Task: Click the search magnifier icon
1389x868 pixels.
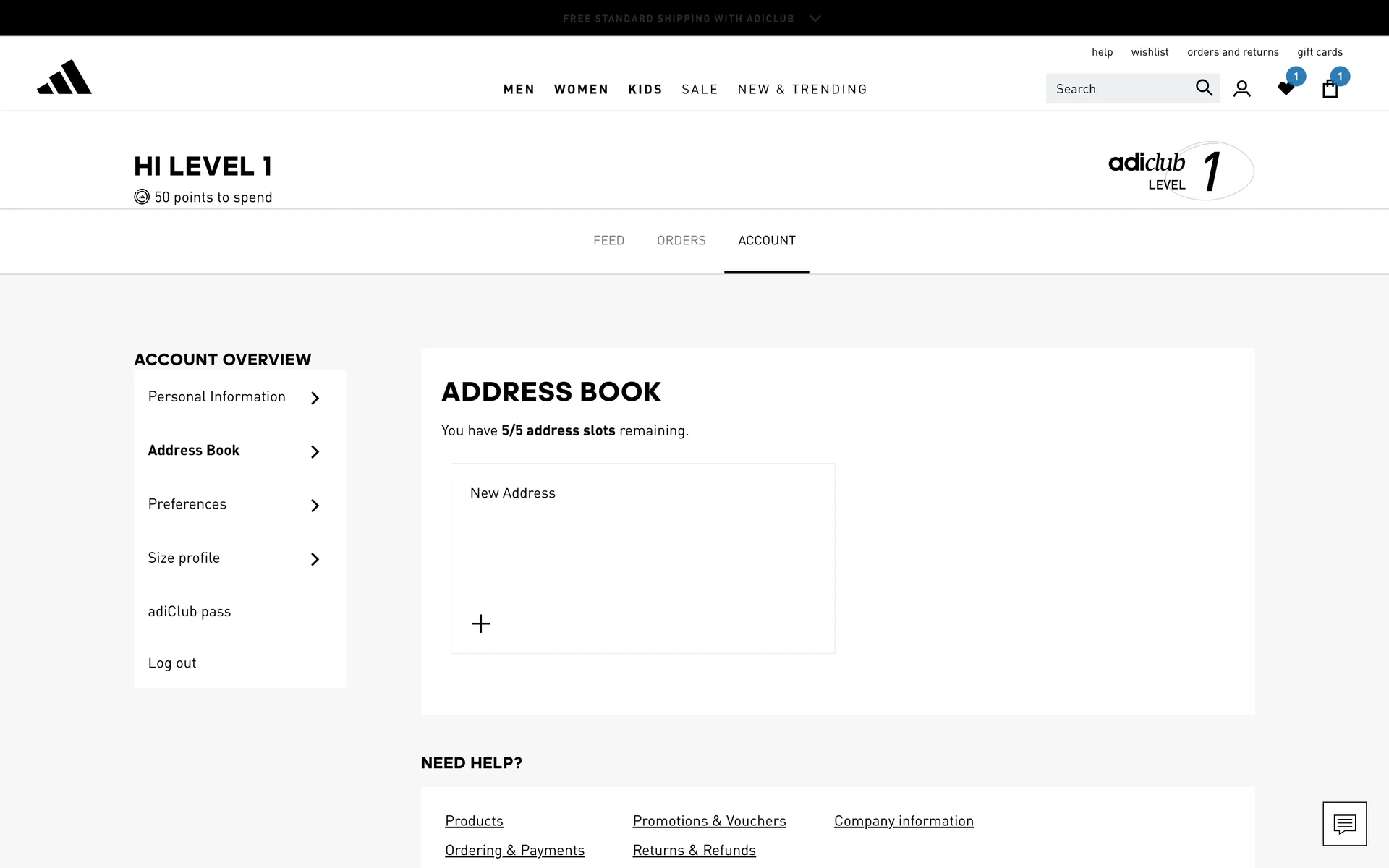Action: point(1203,88)
